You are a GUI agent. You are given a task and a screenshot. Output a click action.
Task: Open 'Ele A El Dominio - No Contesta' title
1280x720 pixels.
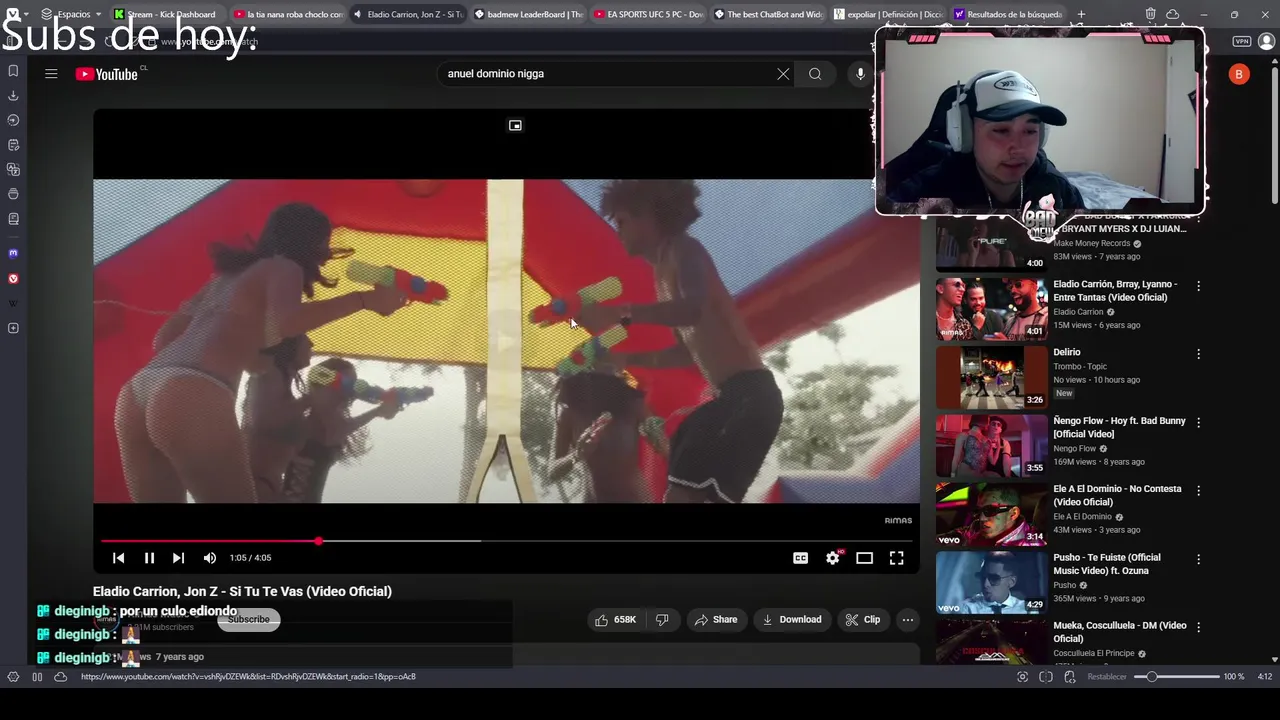click(x=1117, y=496)
